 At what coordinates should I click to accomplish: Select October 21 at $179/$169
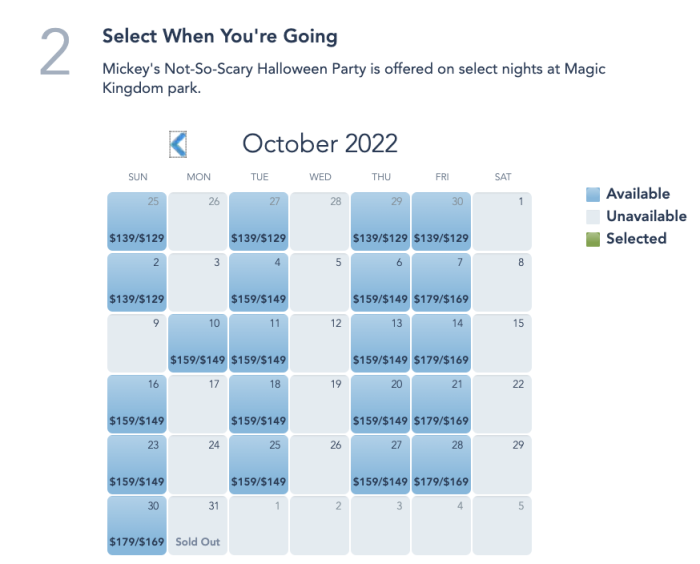[x=441, y=404]
